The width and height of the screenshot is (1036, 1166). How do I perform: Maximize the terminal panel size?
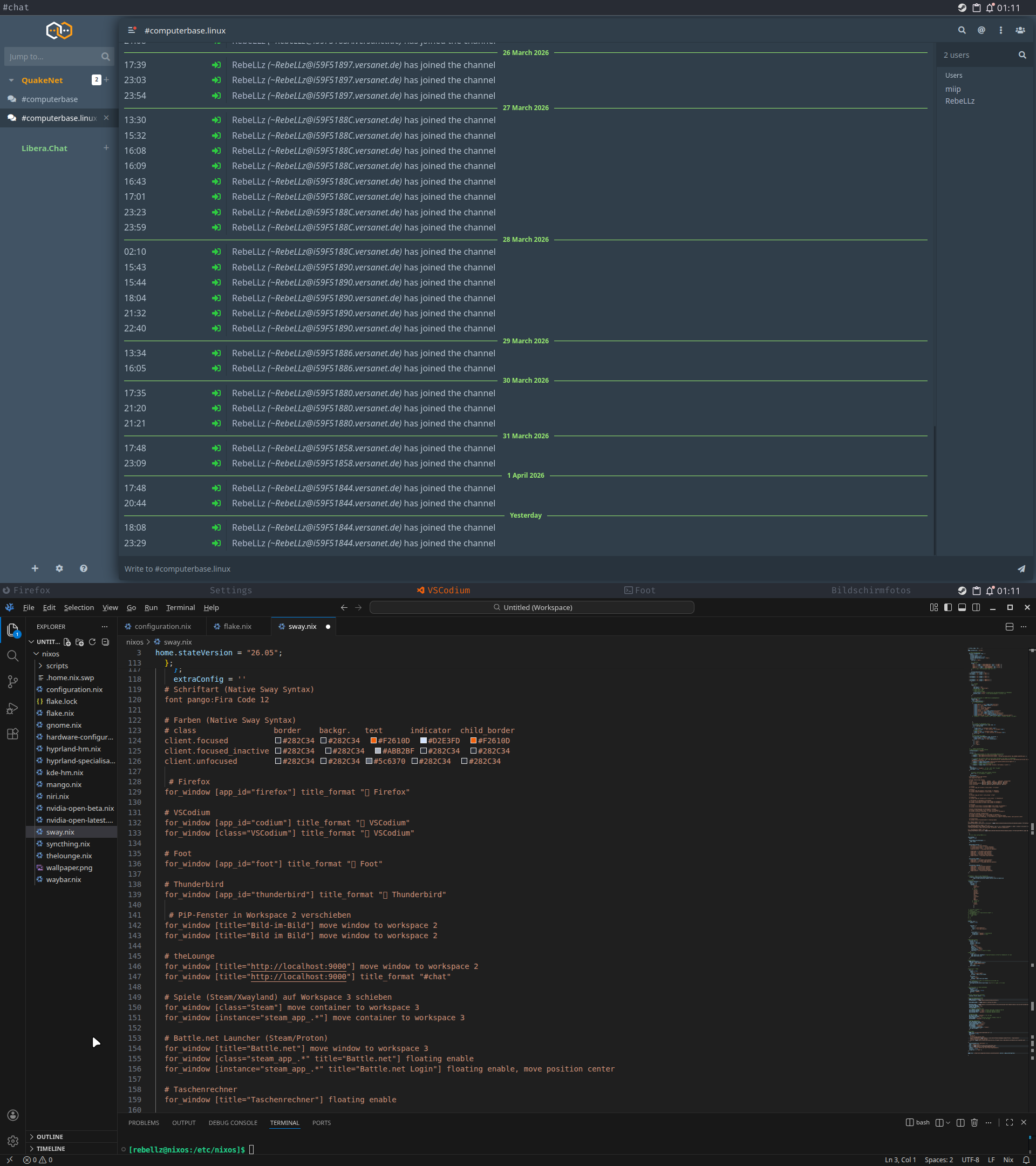pos(1009,1123)
